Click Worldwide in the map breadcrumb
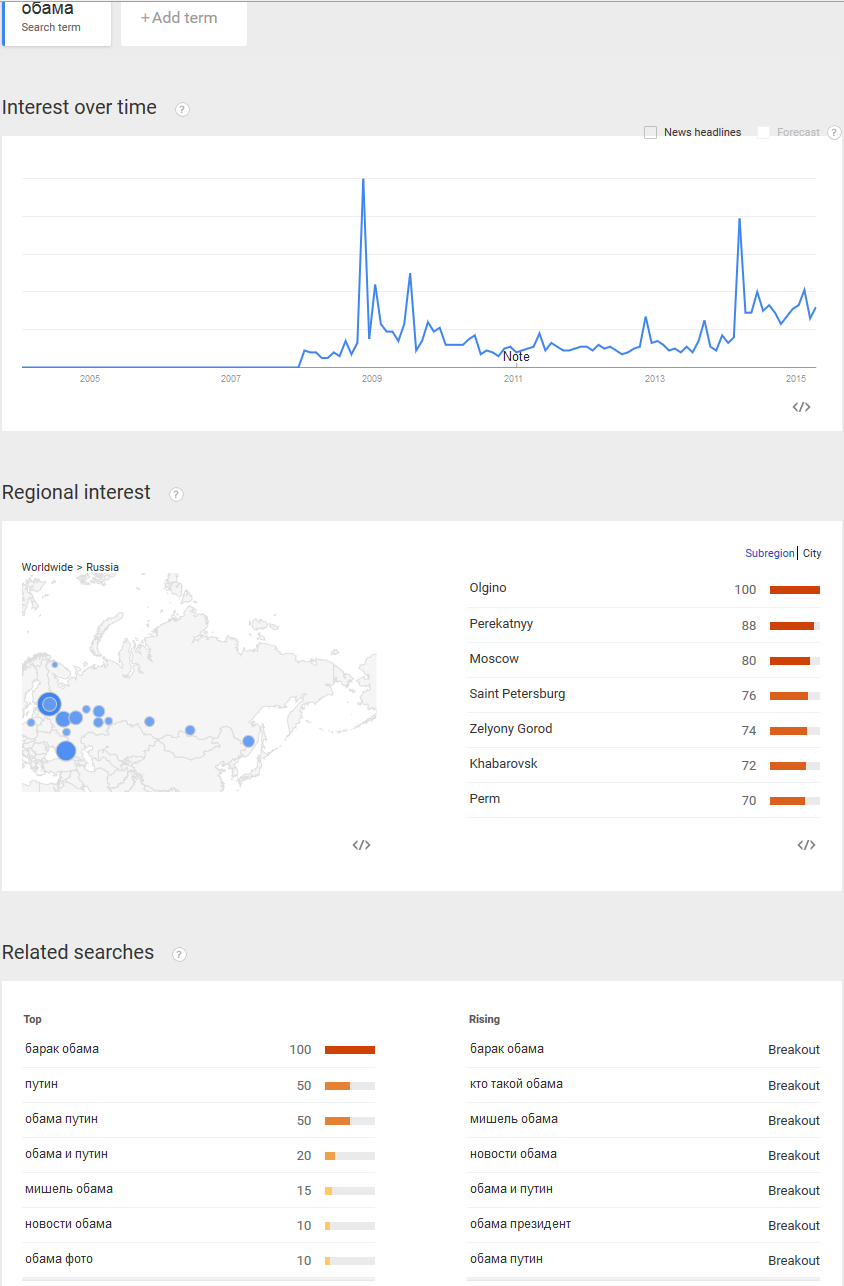 [x=47, y=567]
